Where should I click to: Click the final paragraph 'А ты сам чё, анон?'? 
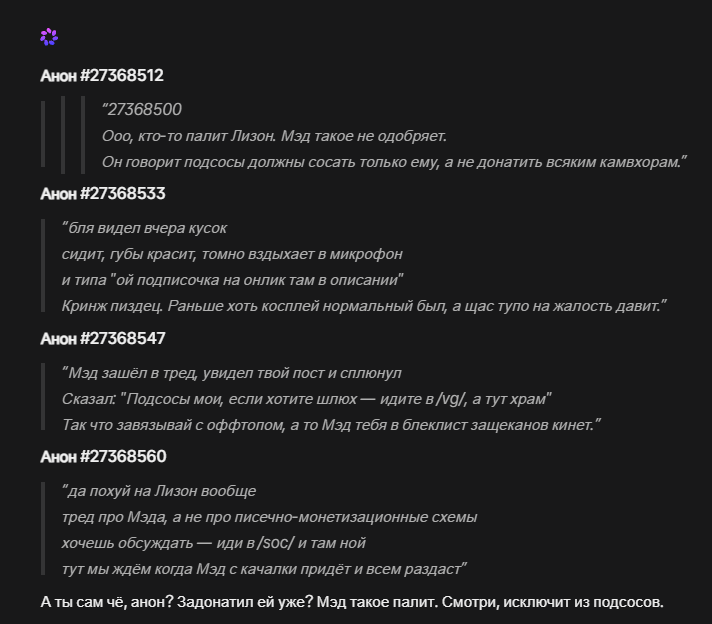click(x=352, y=602)
